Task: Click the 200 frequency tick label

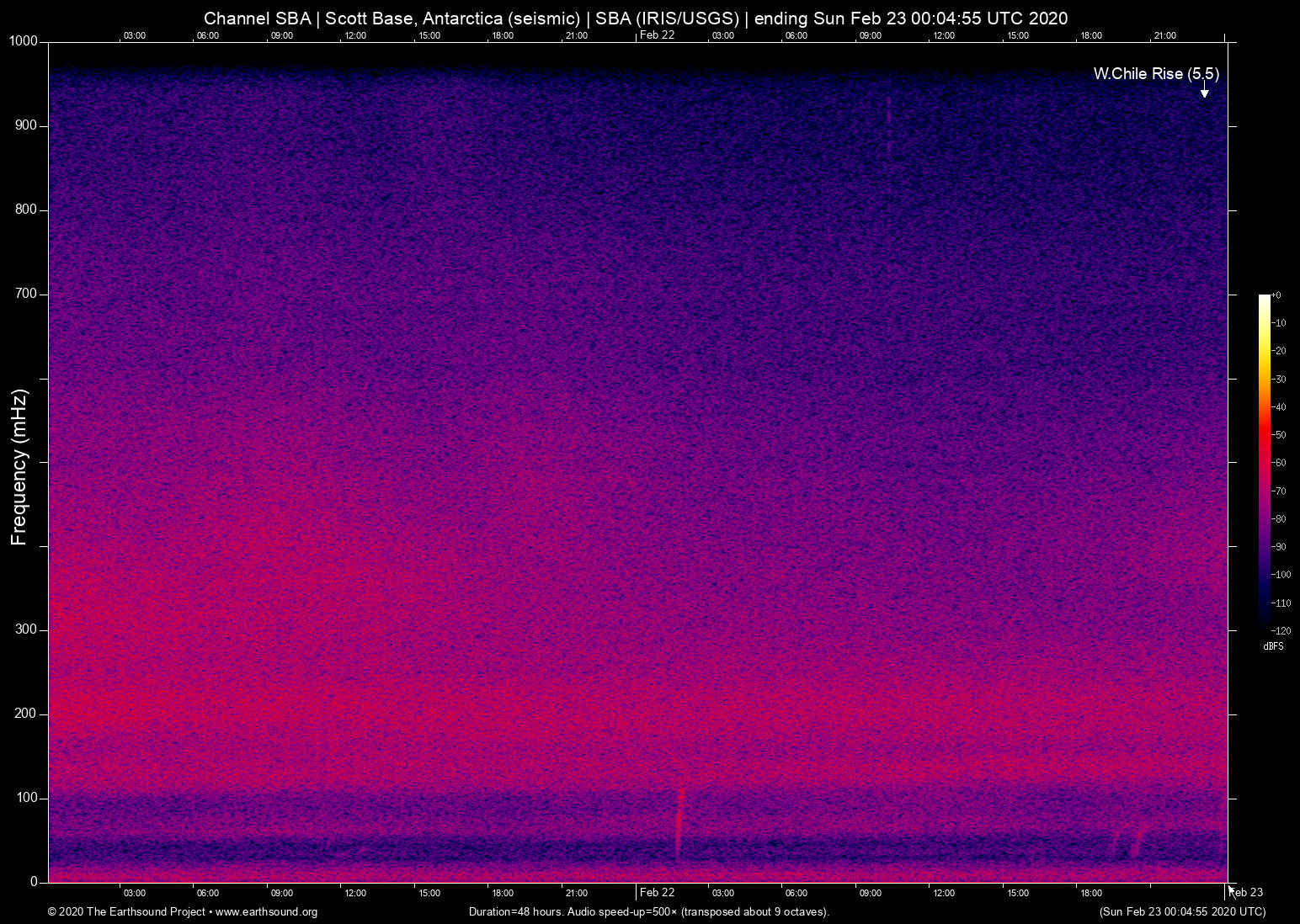Action: 26,714
